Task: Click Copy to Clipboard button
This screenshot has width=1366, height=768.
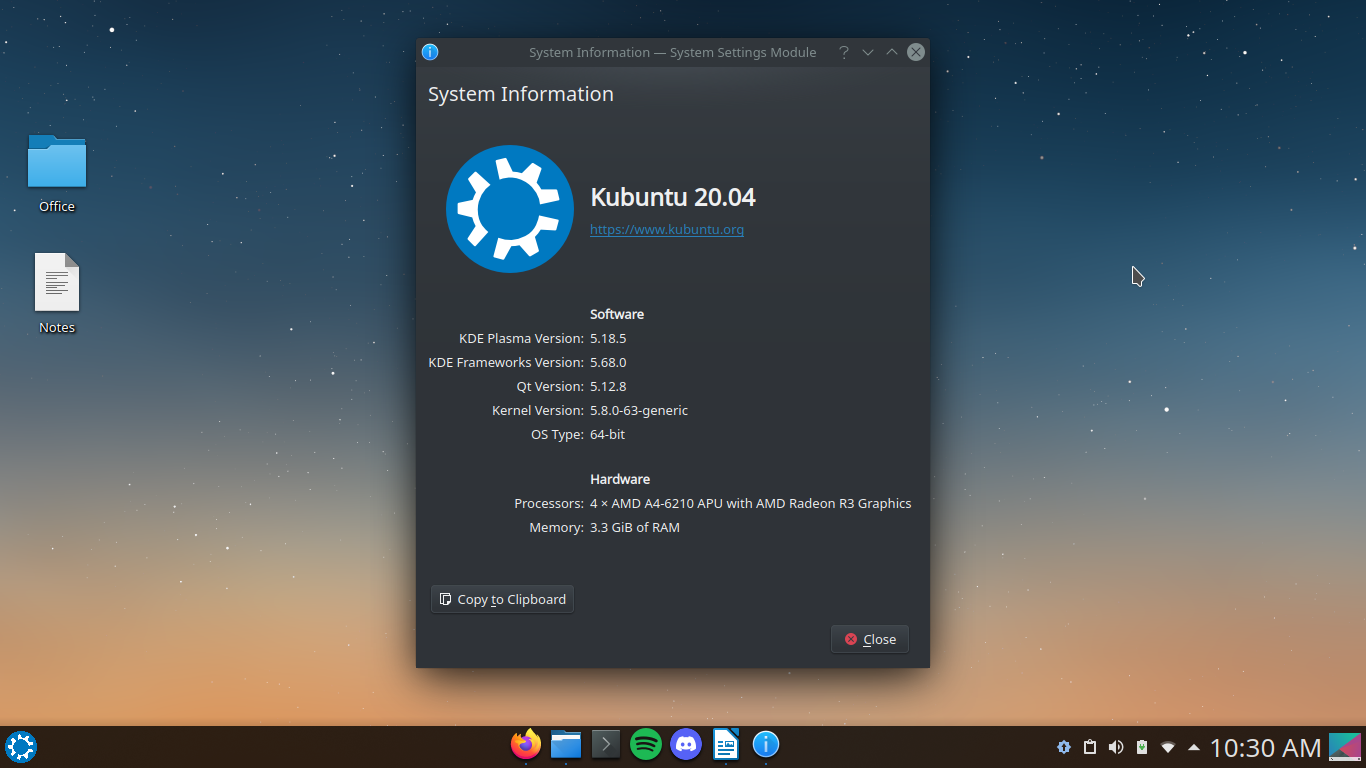Action: (502, 599)
